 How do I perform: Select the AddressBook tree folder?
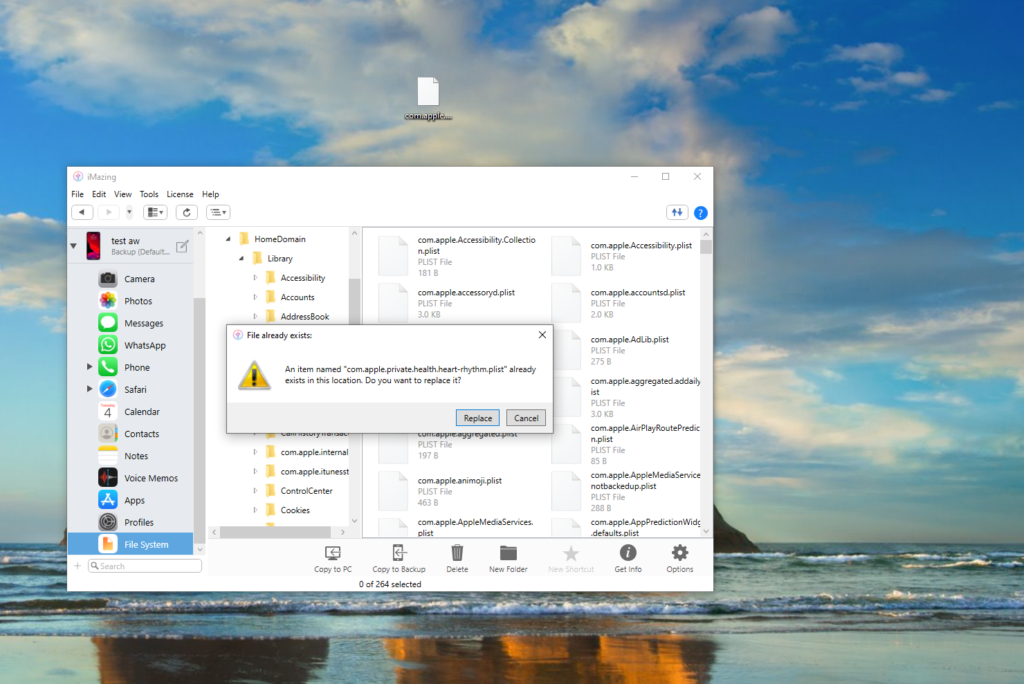[304, 316]
